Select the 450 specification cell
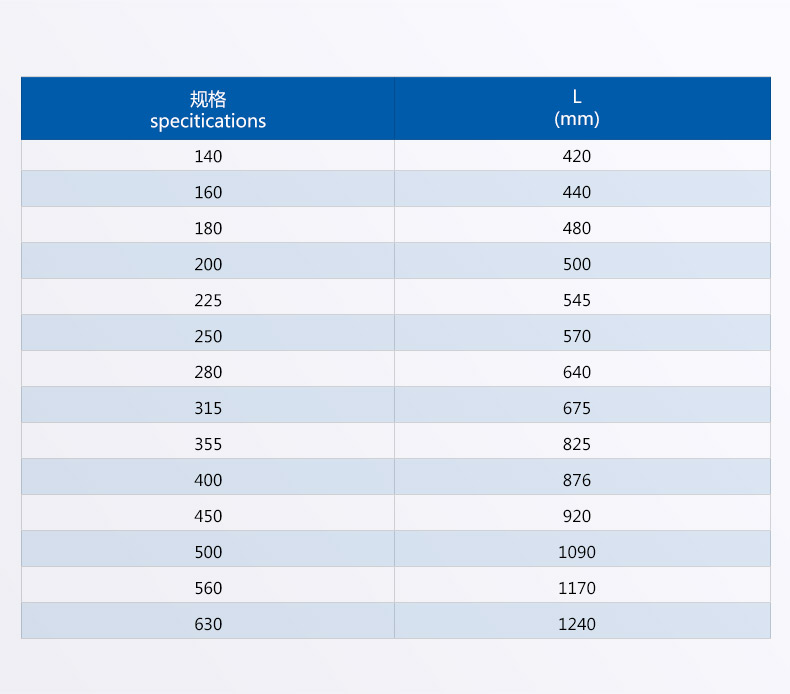The image size is (790, 694). [208, 516]
